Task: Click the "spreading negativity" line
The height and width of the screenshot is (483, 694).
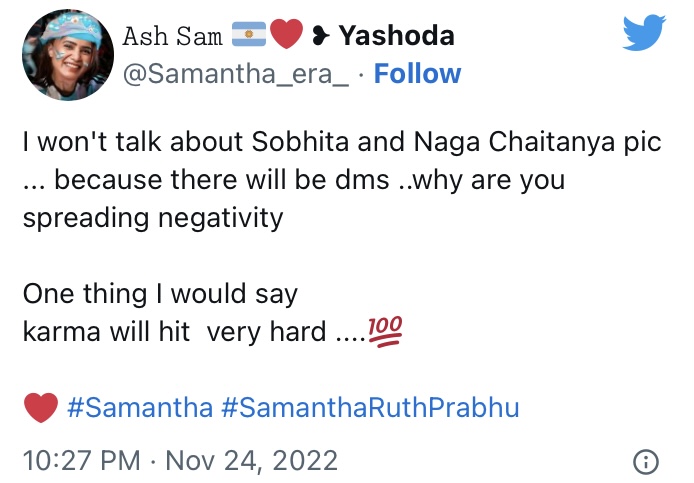Action: point(153,216)
